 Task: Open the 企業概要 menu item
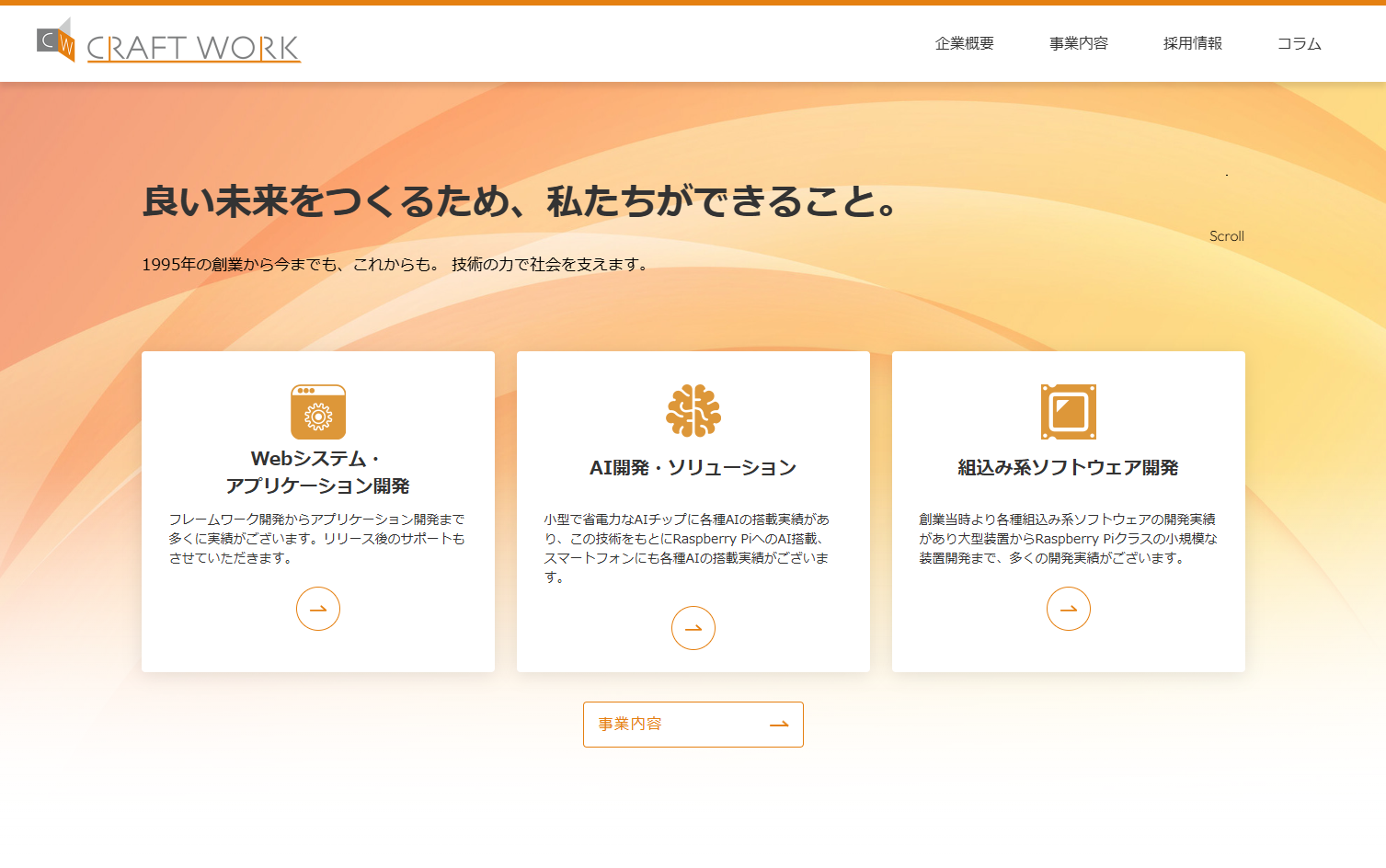click(964, 43)
